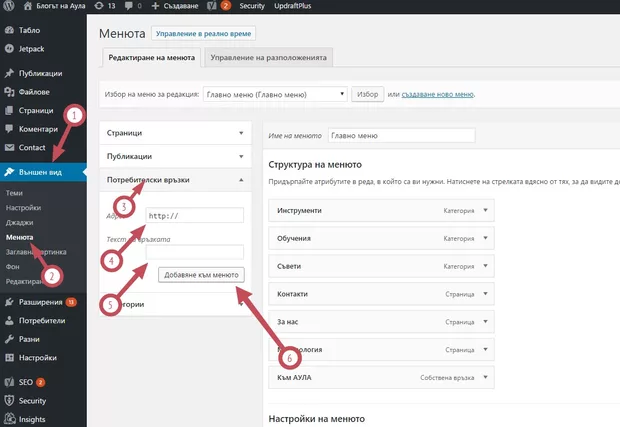Viewport: 620px width, 427px height.
Task: Open Коментари using its sidebar icon
Action: coord(9,129)
